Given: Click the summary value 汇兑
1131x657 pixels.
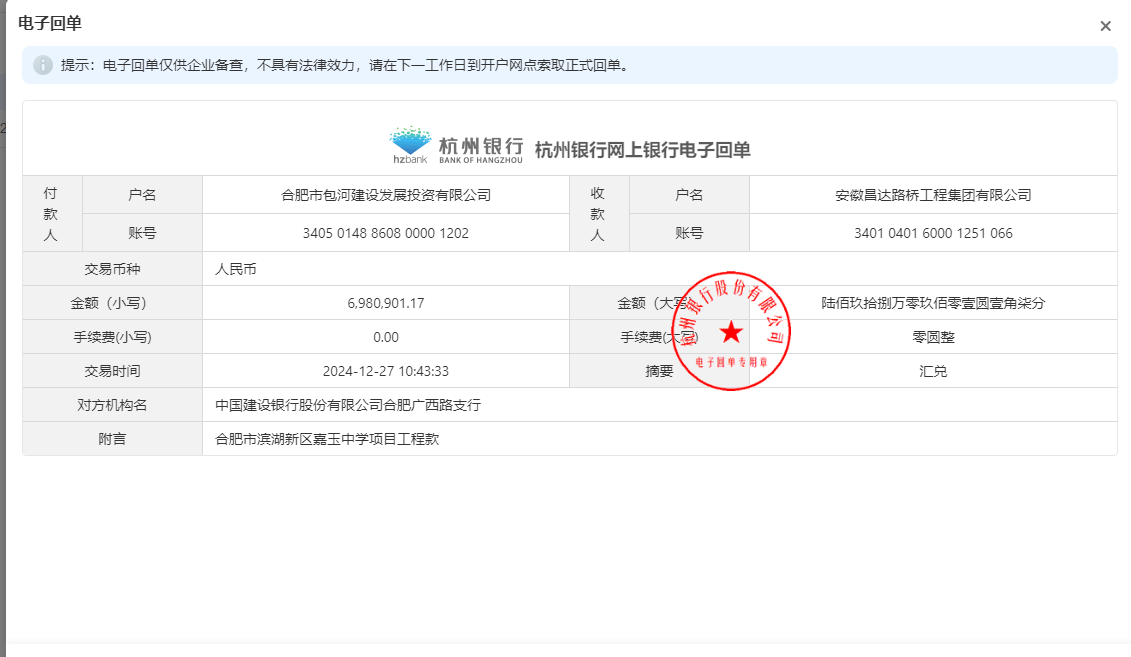Looking at the screenshot, I should click(932, 371).
